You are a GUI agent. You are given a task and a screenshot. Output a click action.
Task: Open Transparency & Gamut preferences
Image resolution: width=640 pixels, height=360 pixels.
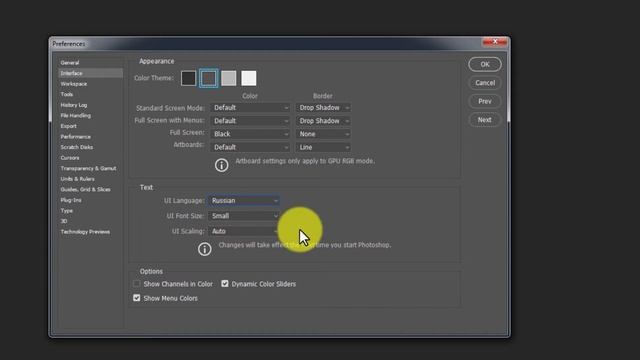tap(91, 168)
